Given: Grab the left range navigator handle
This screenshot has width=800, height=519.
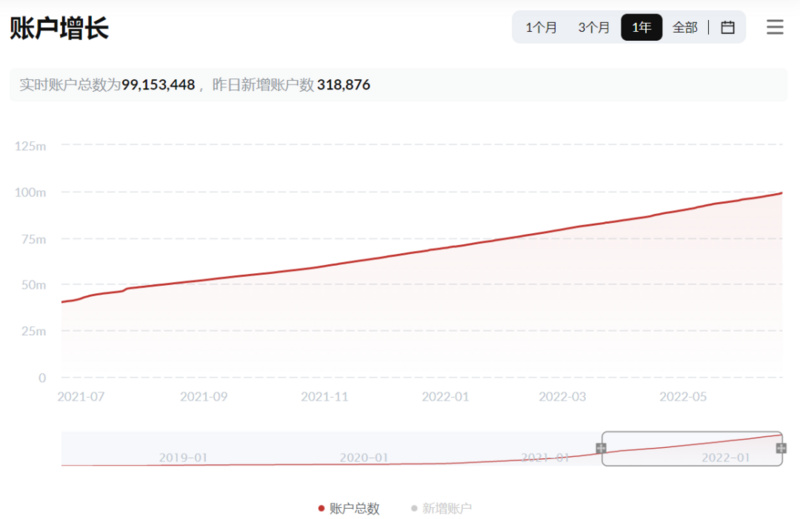Looking at the screenshot, I should pyautogui.click(x=602, y=448).
